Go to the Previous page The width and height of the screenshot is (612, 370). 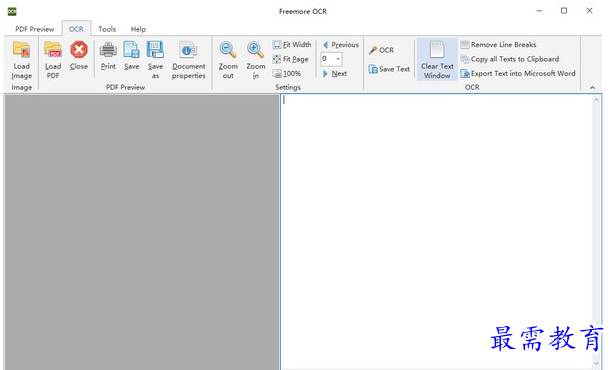340,44
